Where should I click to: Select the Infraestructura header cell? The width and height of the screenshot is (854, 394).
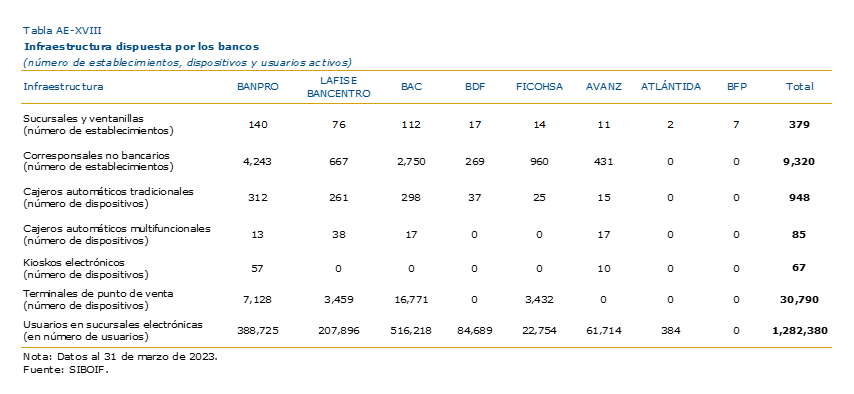[x=63, y=87]
